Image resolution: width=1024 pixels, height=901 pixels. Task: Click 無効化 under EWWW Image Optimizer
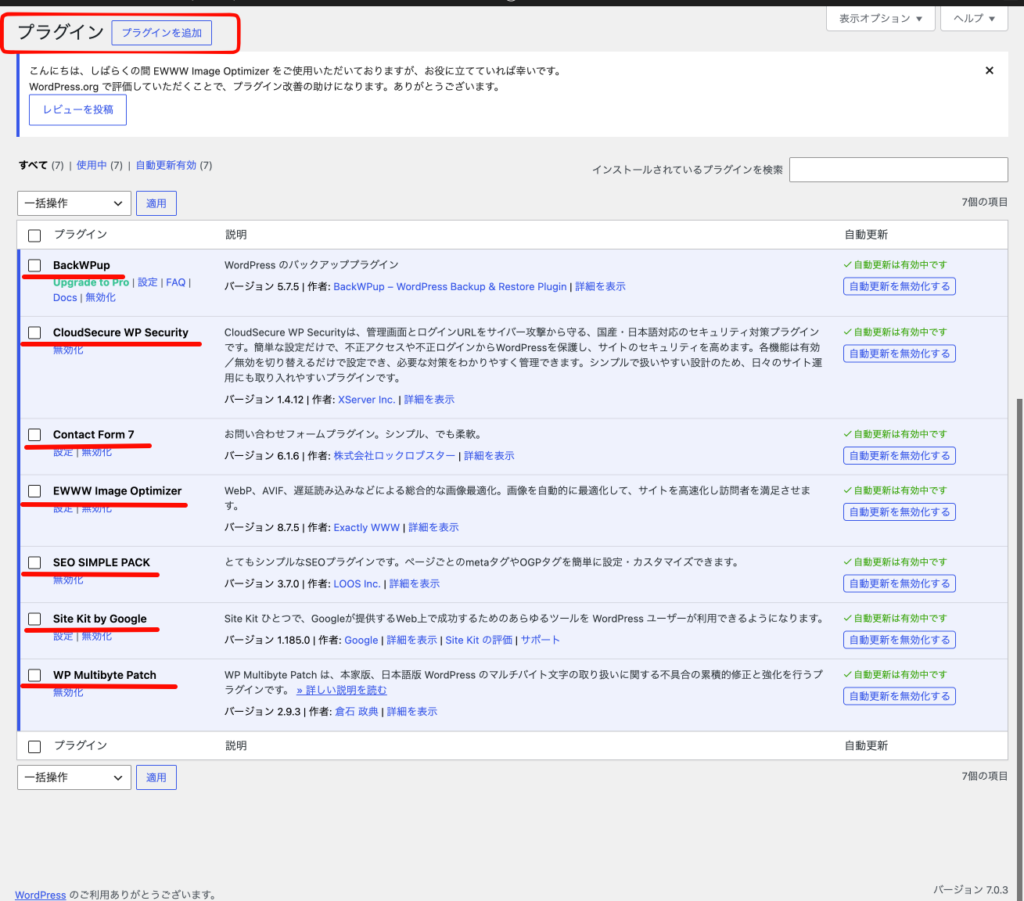[97, 509]
